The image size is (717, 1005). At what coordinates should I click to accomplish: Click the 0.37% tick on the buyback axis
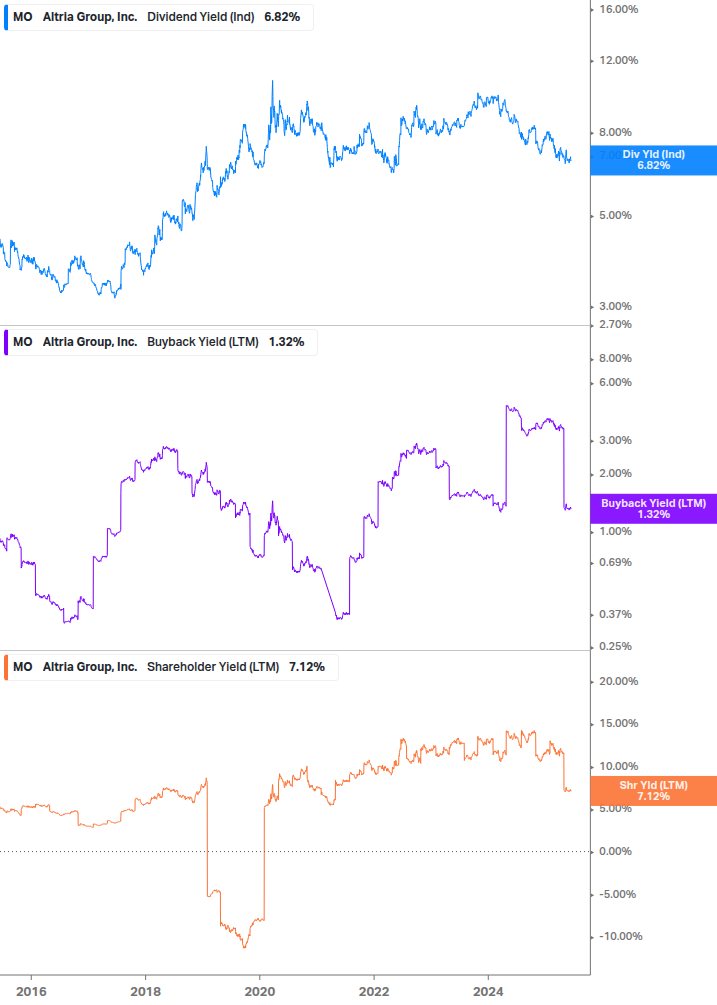click(x=615, y=615)
